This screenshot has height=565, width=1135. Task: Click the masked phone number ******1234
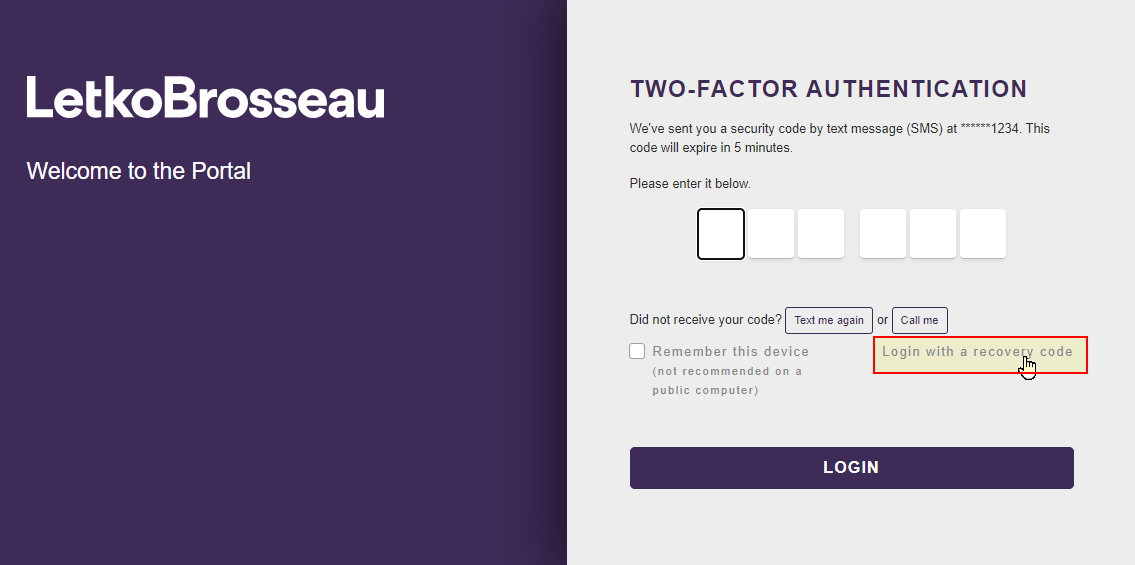point(990,129)
